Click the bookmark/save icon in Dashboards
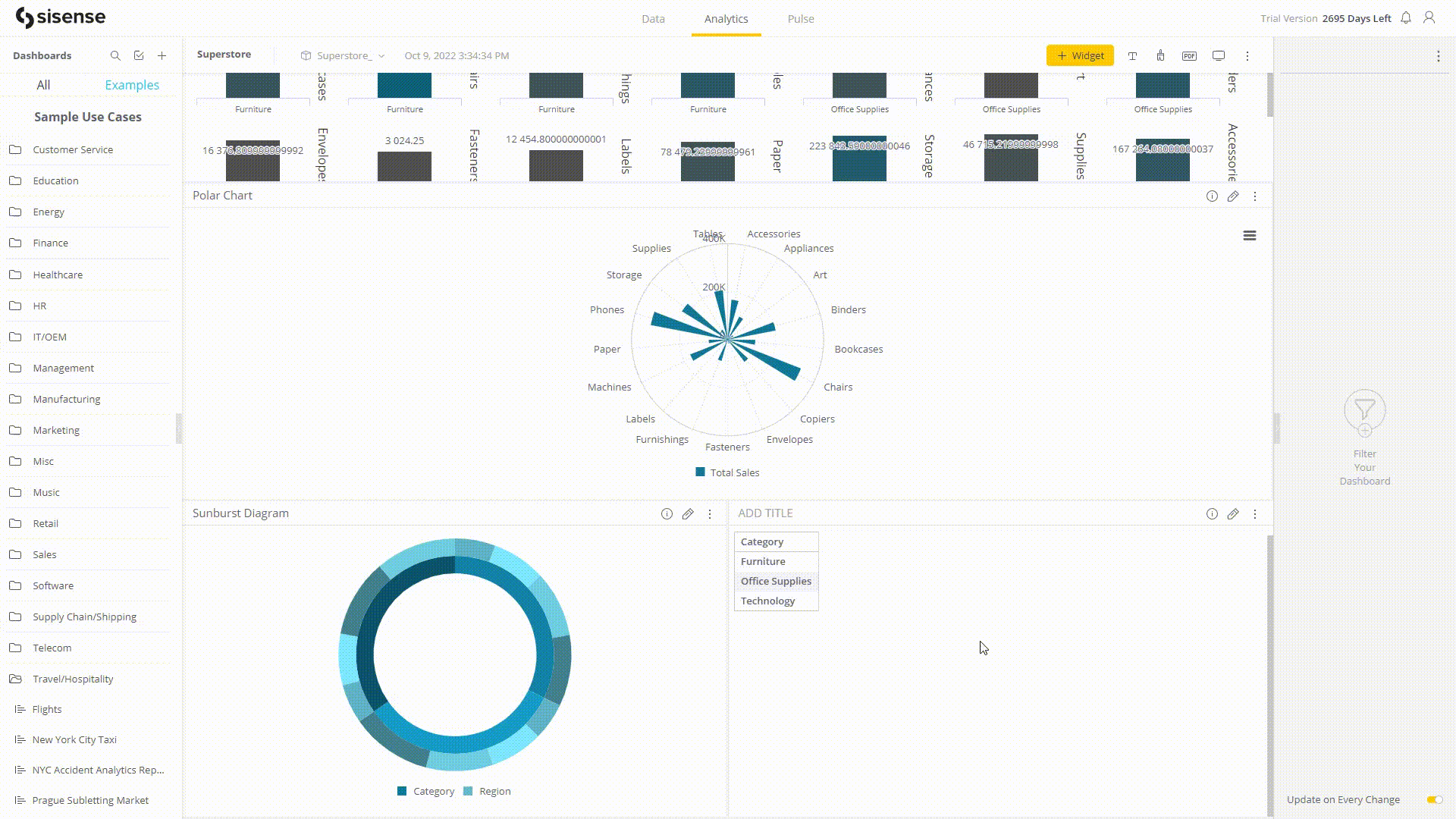Screen dimensions: 1456x819 pyautogui.click(x=139, y=55)
